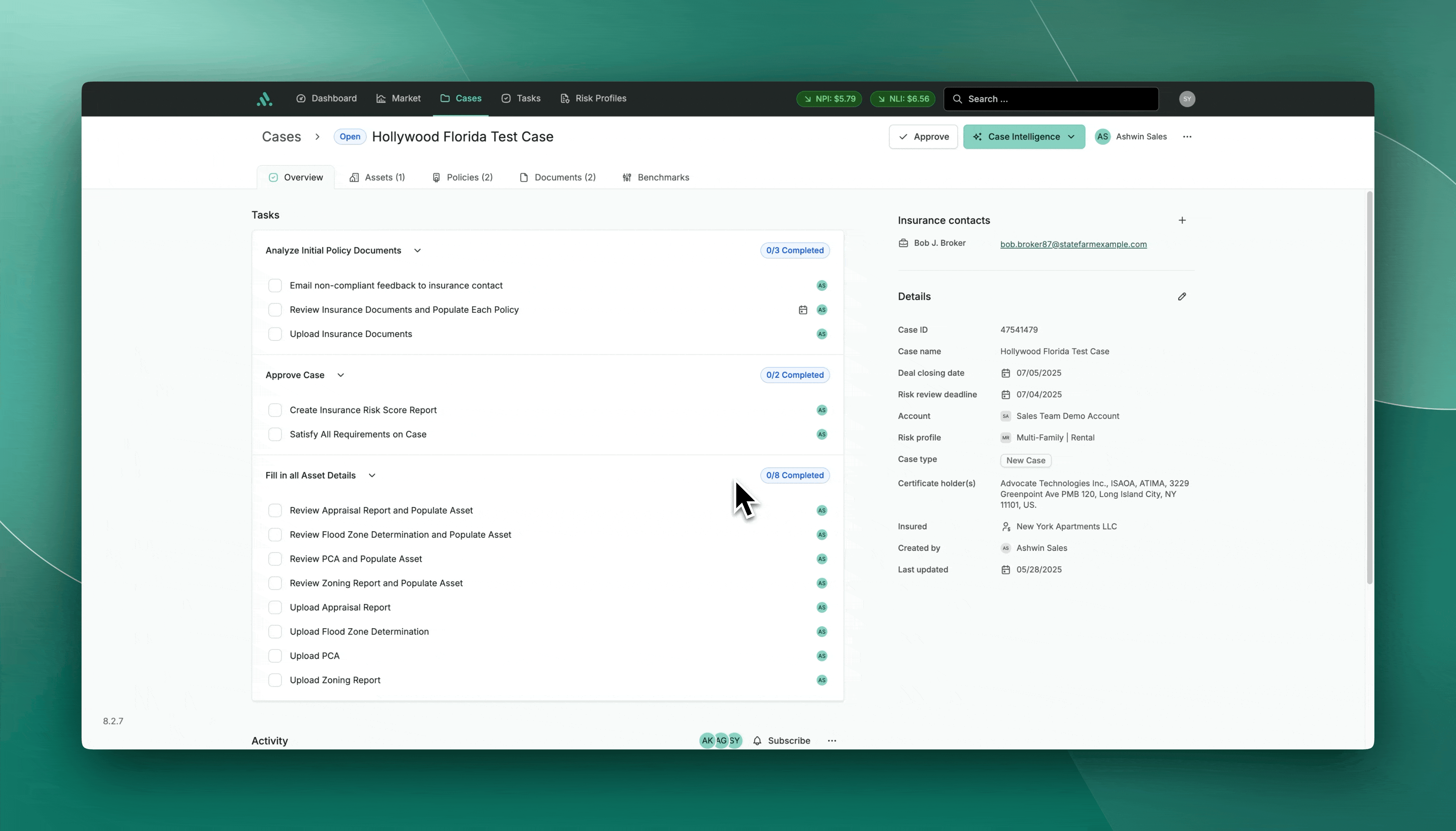Switch to the Policies (2) tab

463,177
